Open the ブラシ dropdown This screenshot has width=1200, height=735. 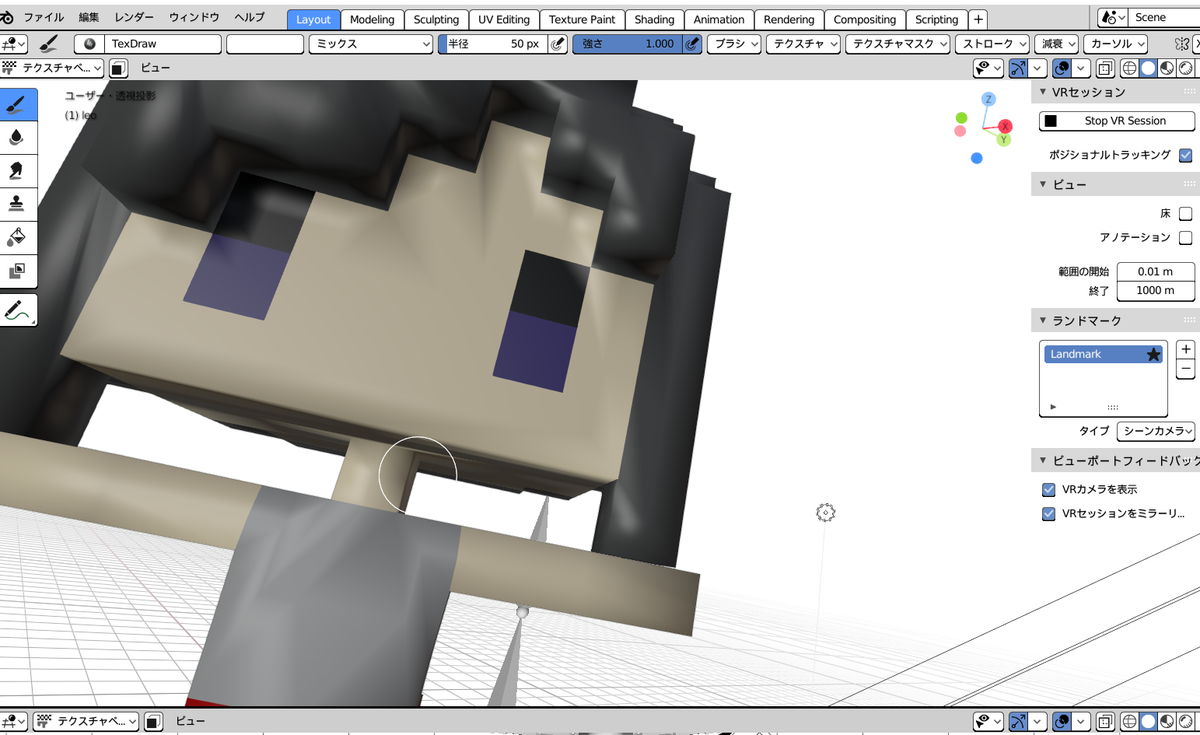point(734,44)
